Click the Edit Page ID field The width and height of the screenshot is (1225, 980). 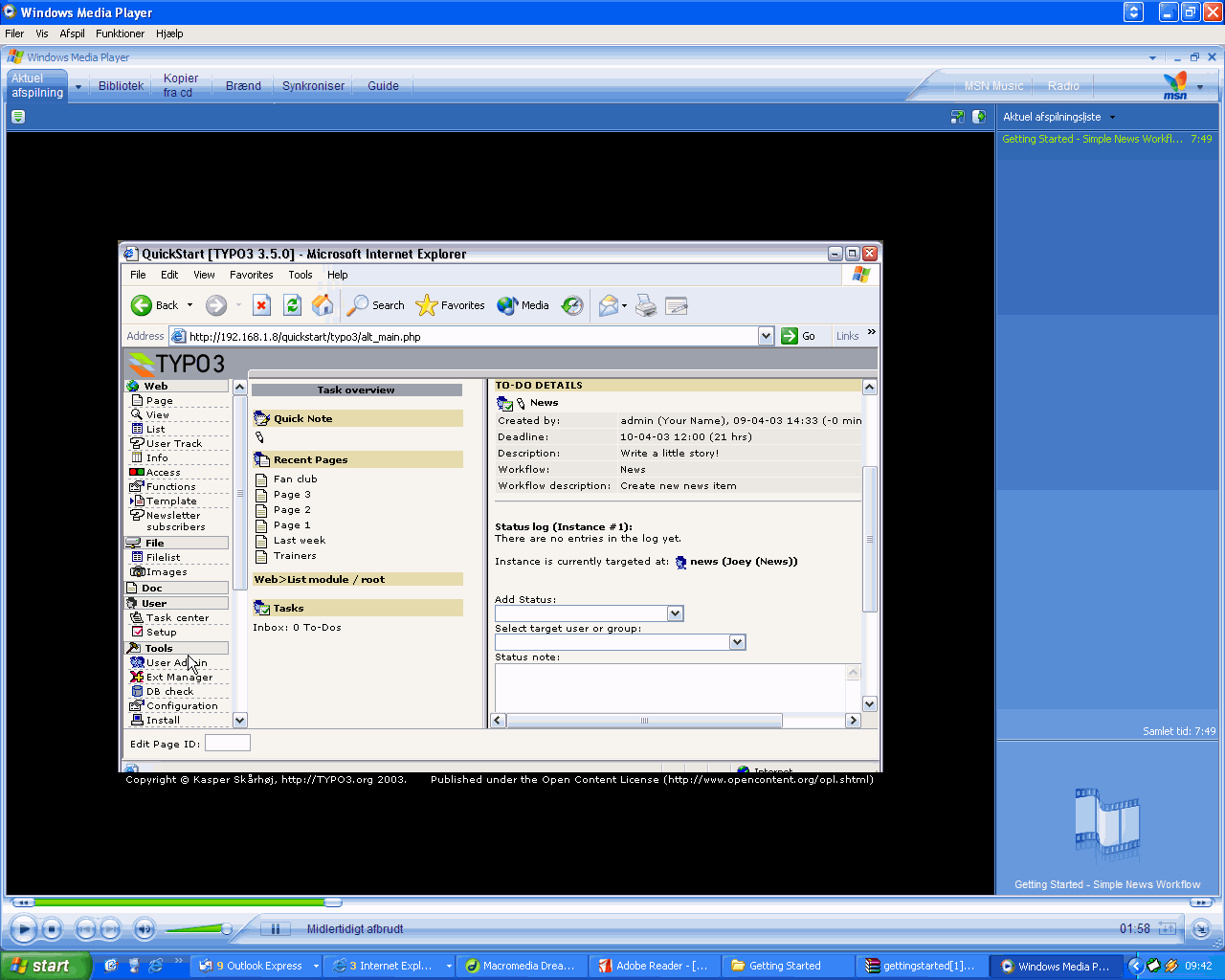(x=228, y=743)
